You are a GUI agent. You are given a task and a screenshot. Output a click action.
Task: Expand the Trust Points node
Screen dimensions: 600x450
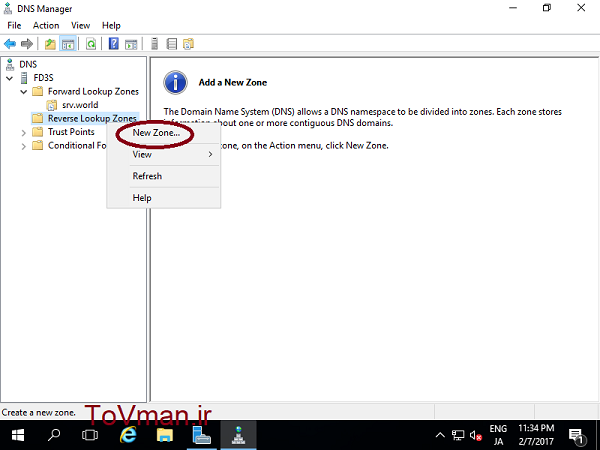pos(24,133)
